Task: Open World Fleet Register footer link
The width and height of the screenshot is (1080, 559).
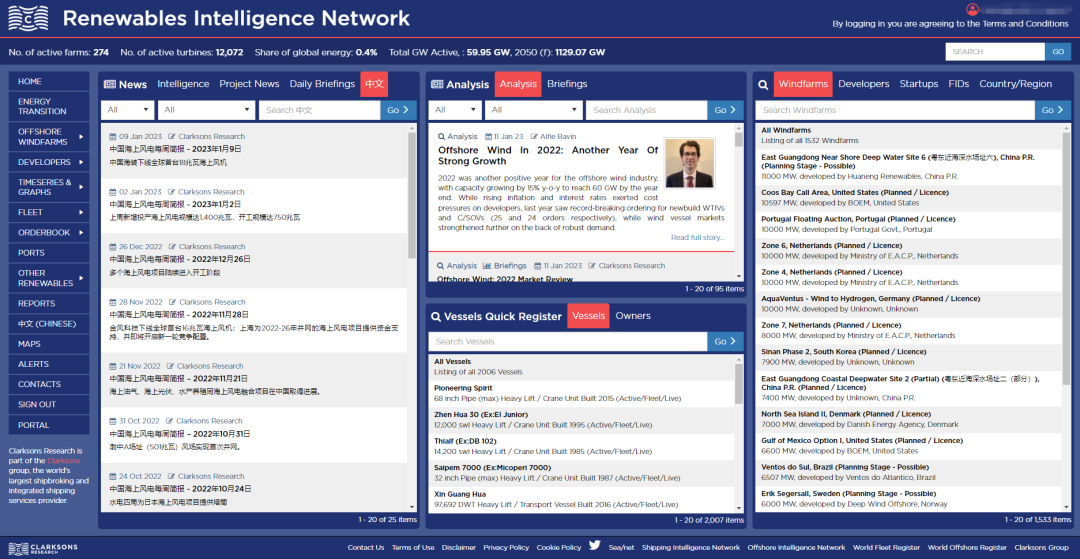Action: click(x=886, y=548)
